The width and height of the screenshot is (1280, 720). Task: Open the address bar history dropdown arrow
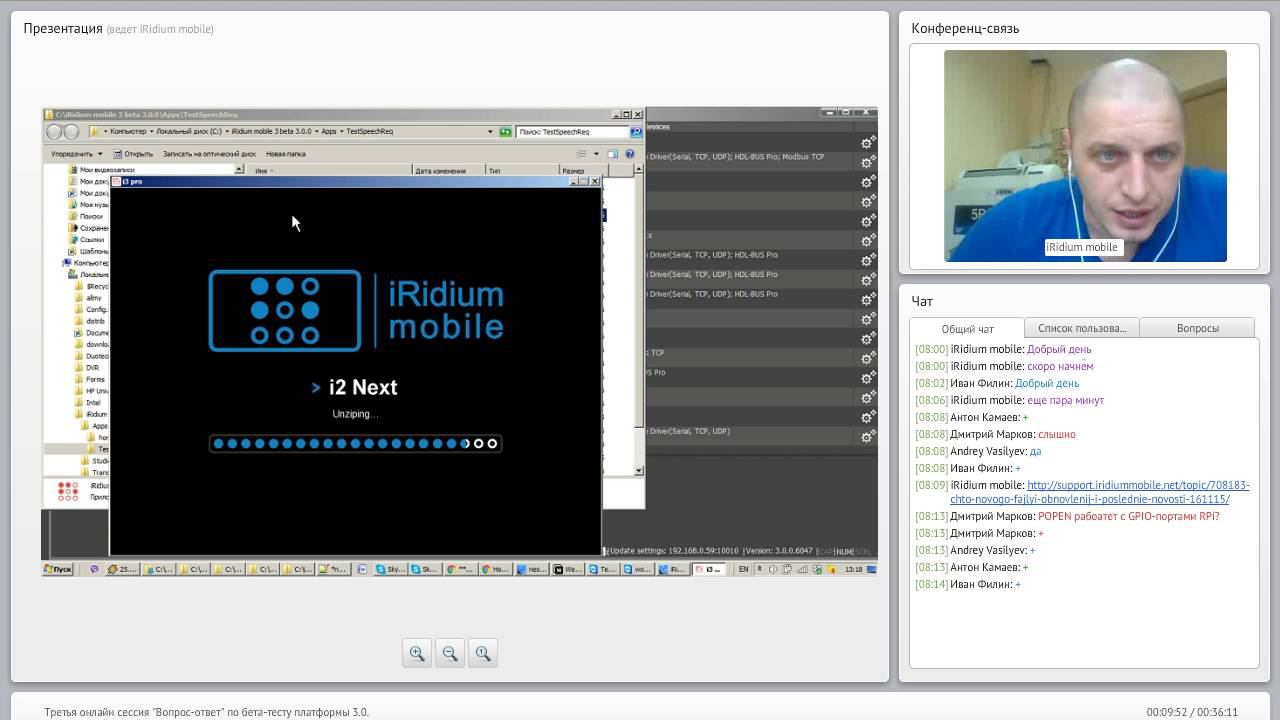pyautogui.click(x=490, y=132)
